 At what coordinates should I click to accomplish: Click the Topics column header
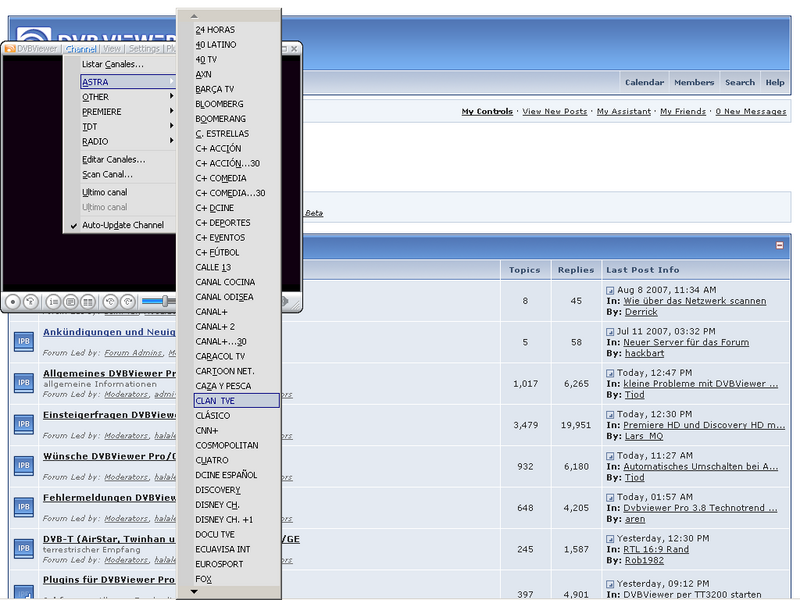point(525,270)
